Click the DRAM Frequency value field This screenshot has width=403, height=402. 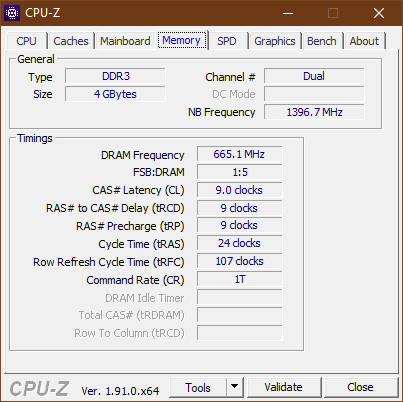(239, 154)
